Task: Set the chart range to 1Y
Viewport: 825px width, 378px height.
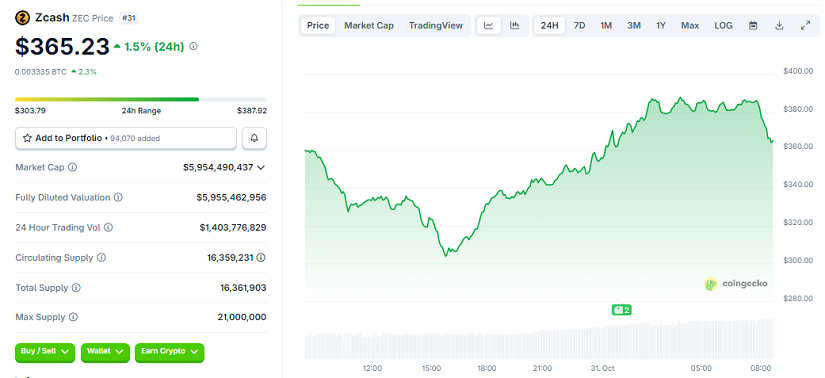Action: [661, 25]
